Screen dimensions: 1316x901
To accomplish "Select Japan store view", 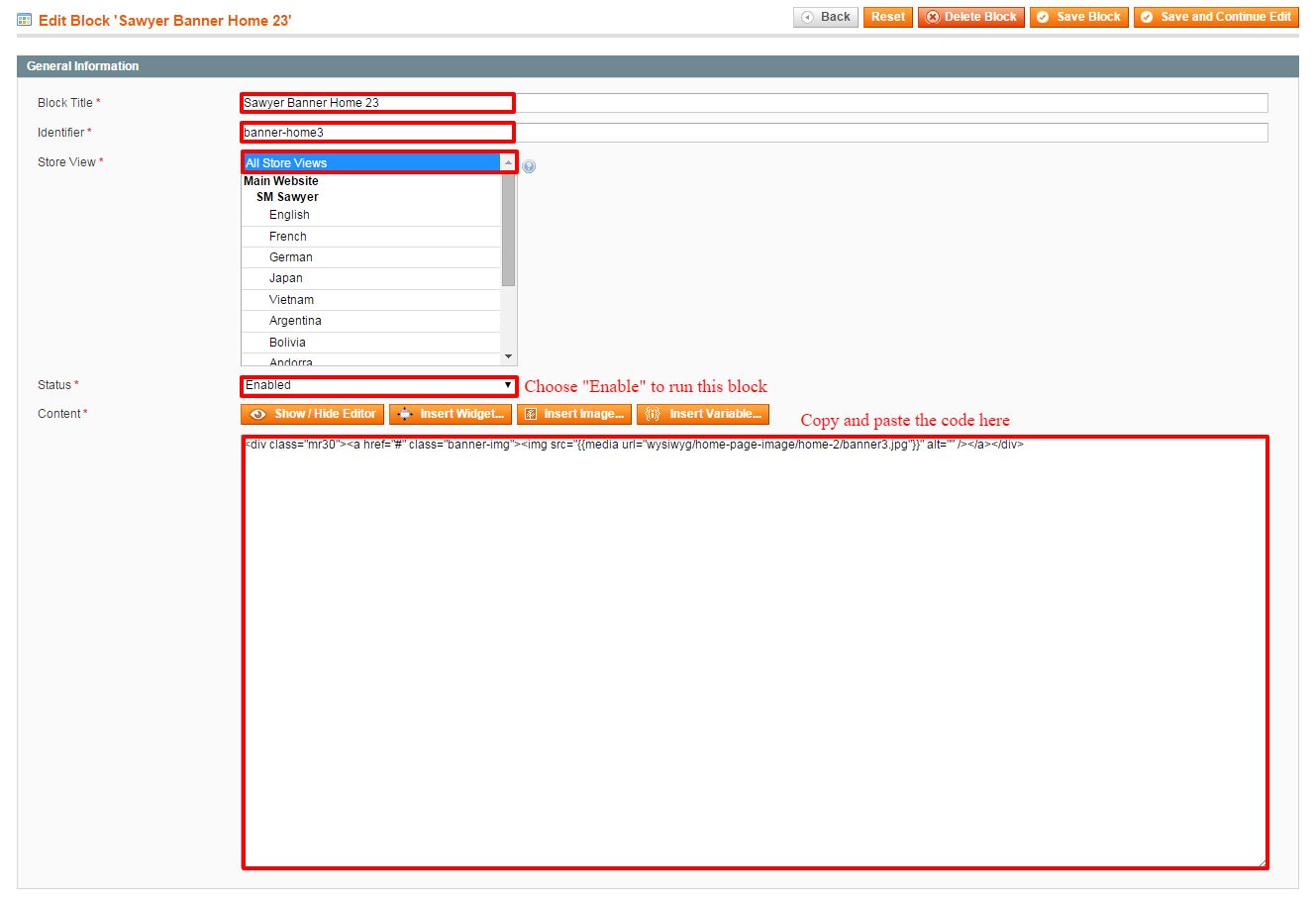I will (x=371, y=278).
